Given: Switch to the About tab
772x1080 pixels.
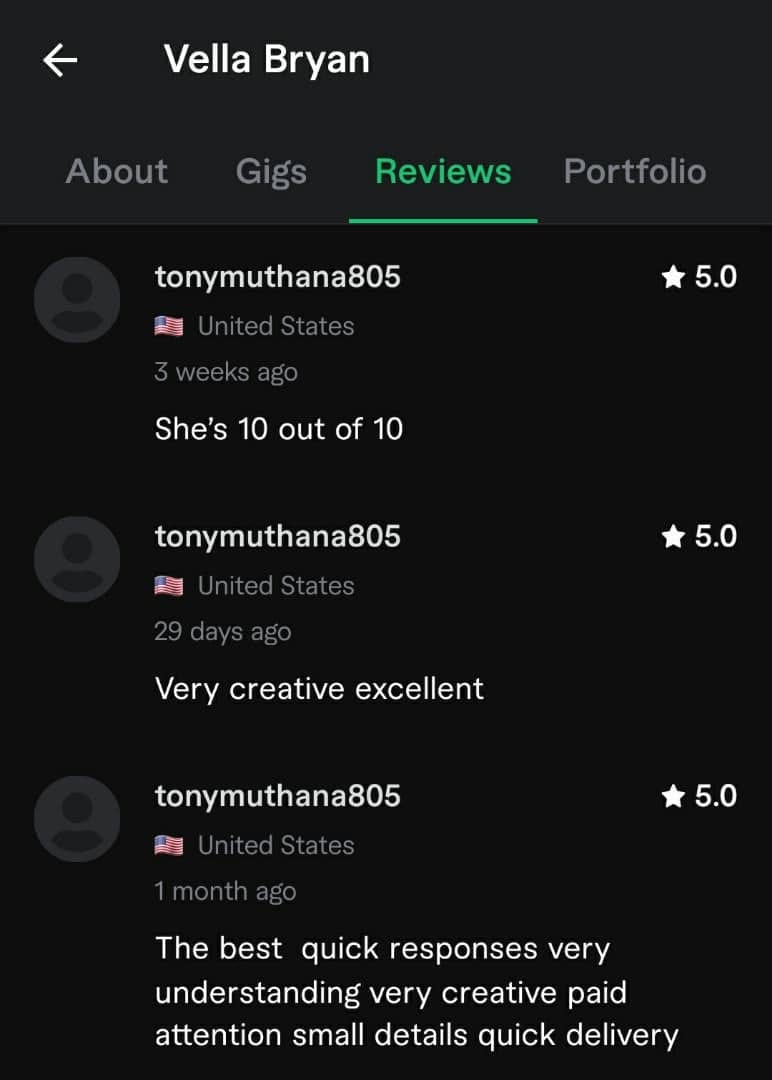Looking at the screenshot, I should (x=116, y=171).
